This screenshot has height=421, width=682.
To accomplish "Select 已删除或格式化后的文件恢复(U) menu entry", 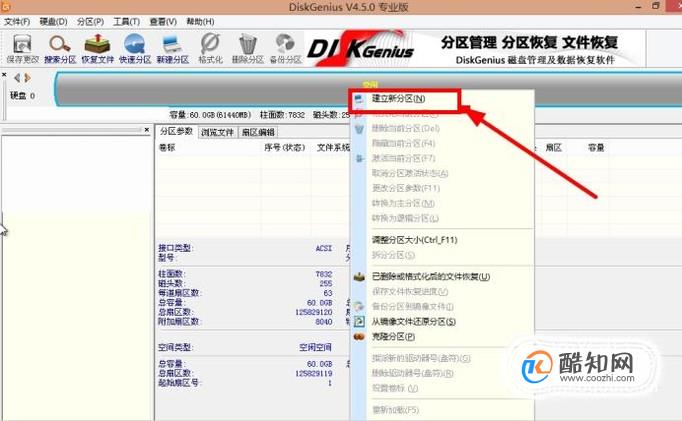I will (x=431, y=277).
